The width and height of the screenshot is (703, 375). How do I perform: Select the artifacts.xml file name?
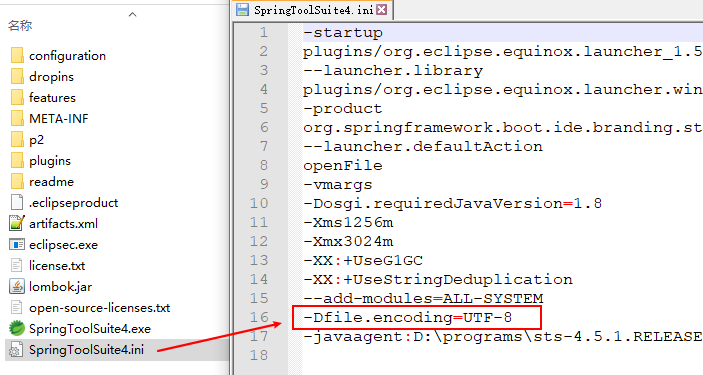click(63, 223)
